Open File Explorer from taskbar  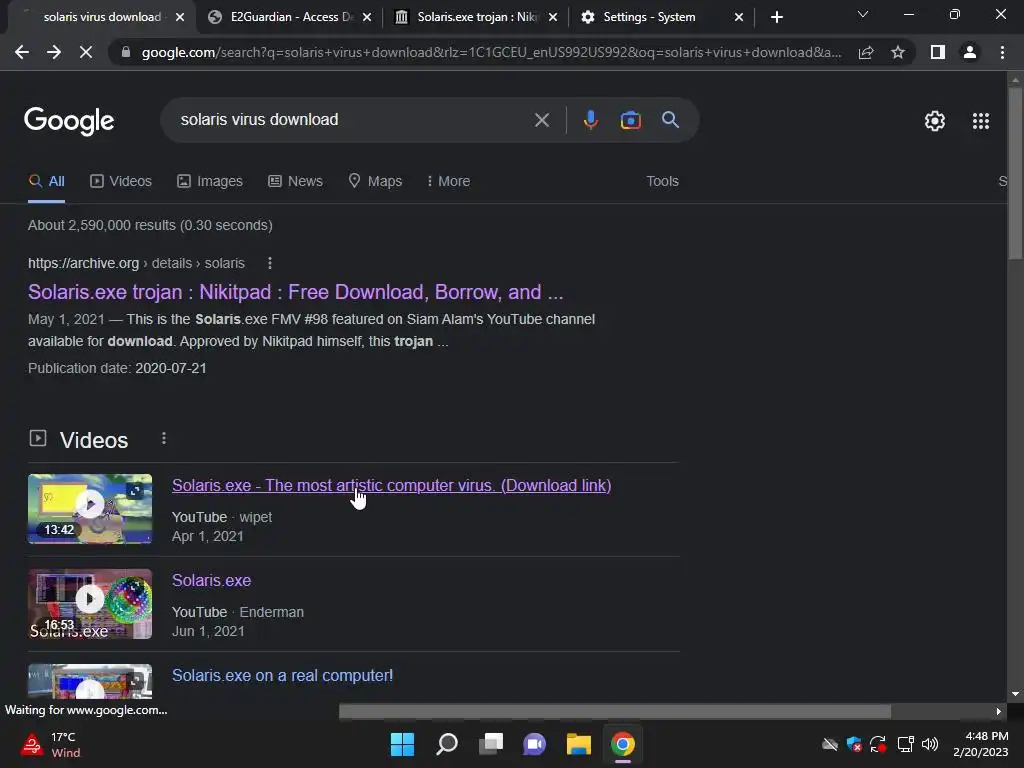pos(579,744)
